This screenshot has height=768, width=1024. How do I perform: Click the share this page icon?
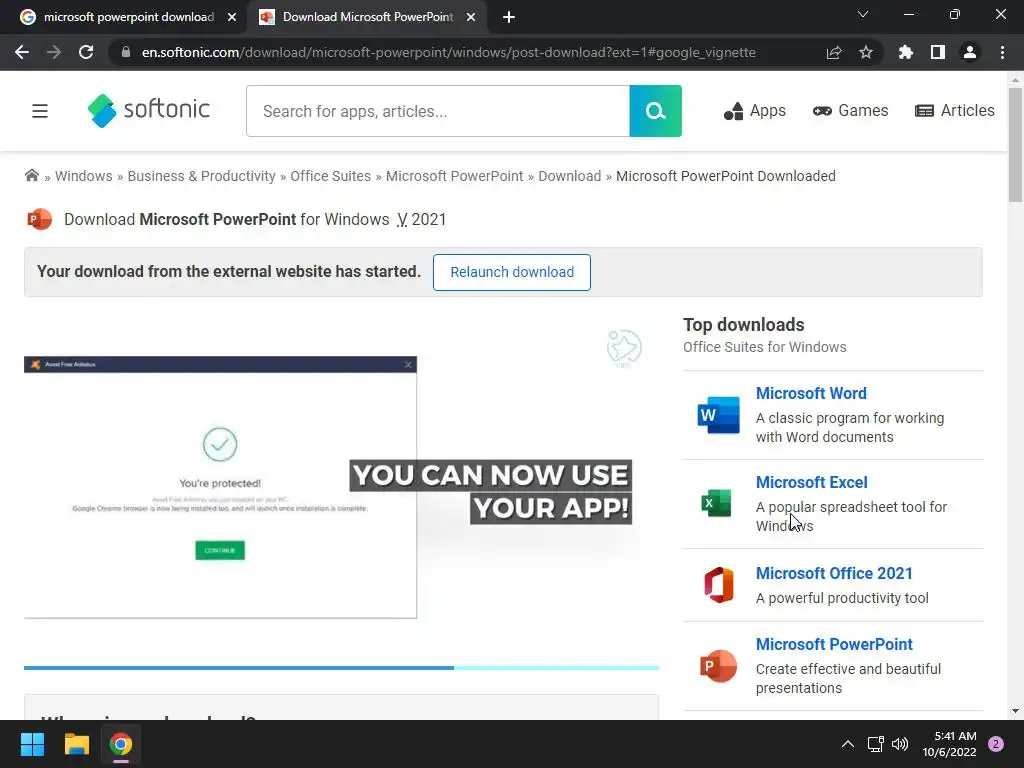point(834,52)
